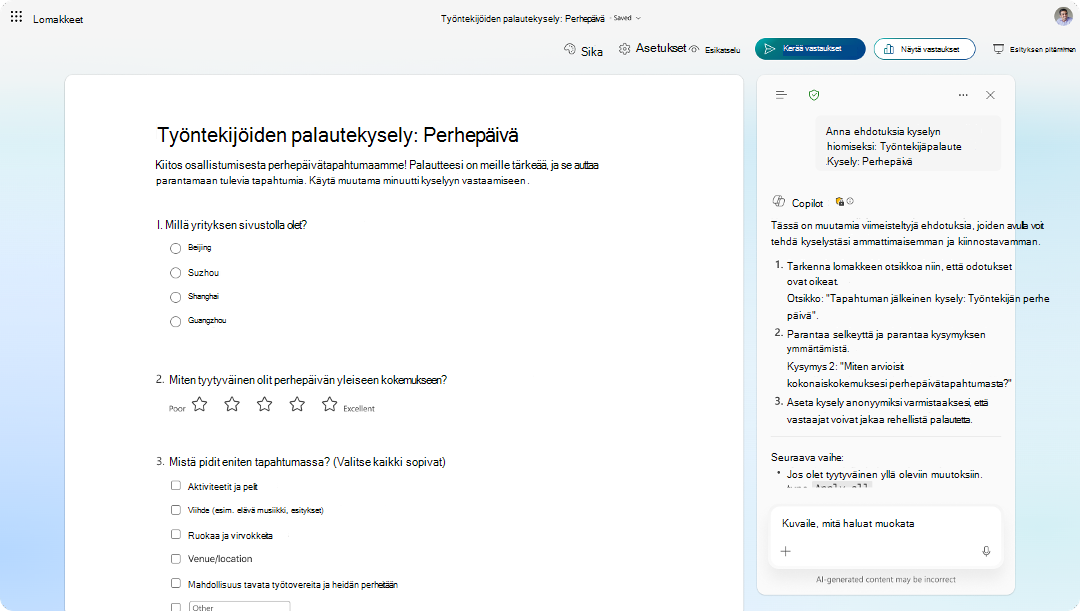The image size is (1080, 612).
Task: Select the Guangzhou radio option
Action: click(x=176, y=321)
